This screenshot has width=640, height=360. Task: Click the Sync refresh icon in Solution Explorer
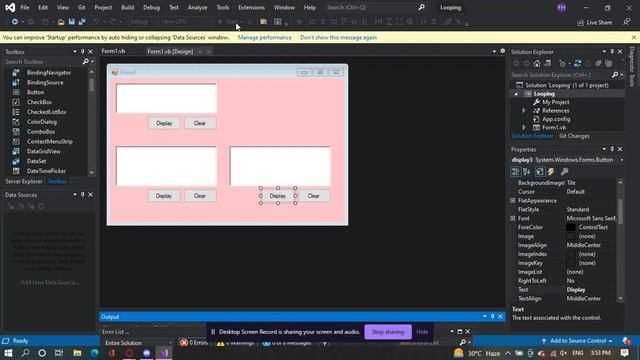coord(577,63)
